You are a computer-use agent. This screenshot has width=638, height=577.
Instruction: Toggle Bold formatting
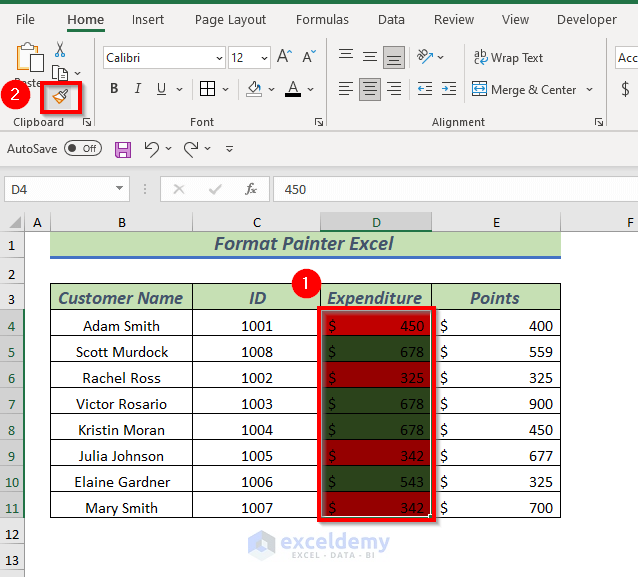click(114, 90)
